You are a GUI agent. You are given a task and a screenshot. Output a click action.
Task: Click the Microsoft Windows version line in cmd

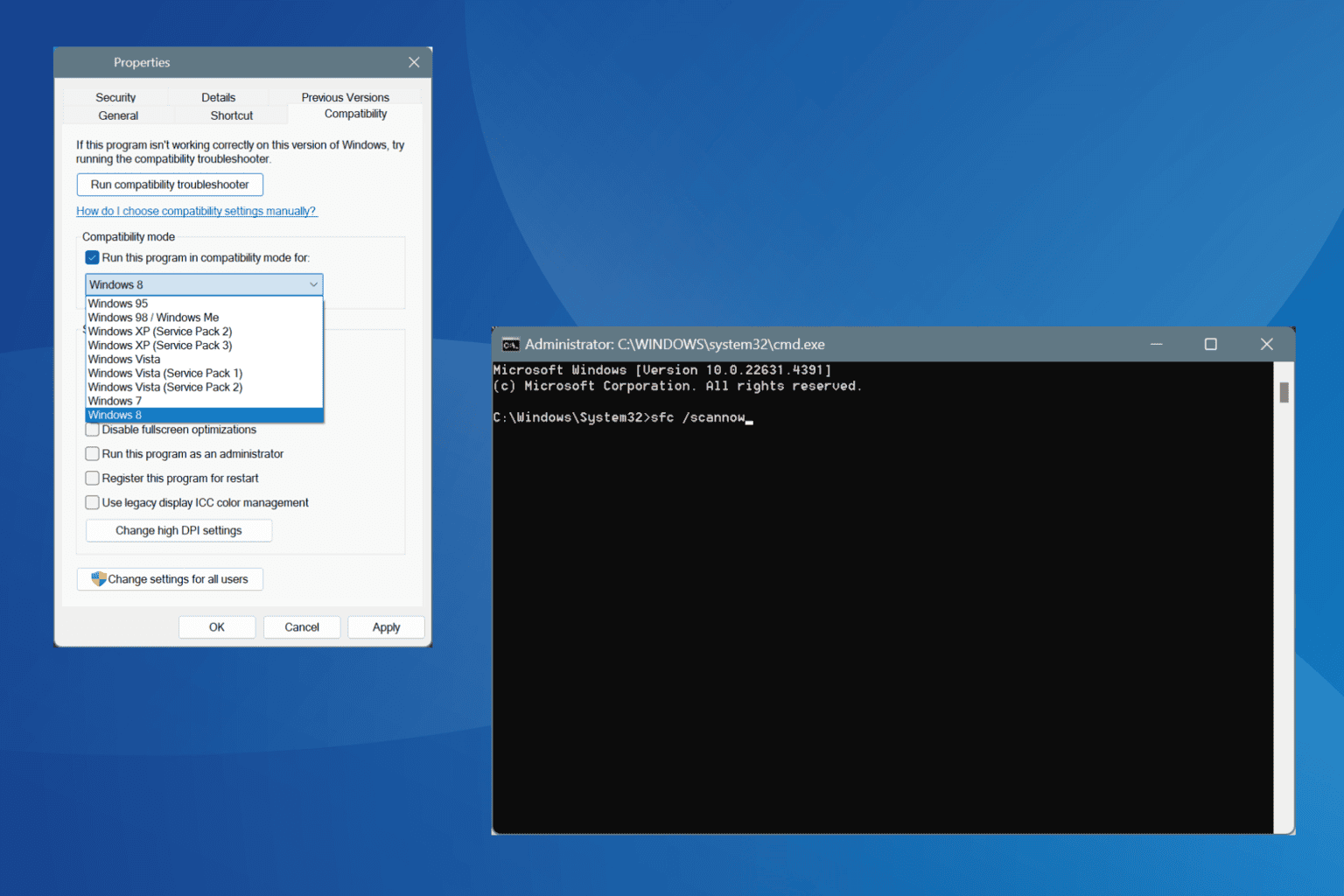pyautogui.click(x=662, y=370)
